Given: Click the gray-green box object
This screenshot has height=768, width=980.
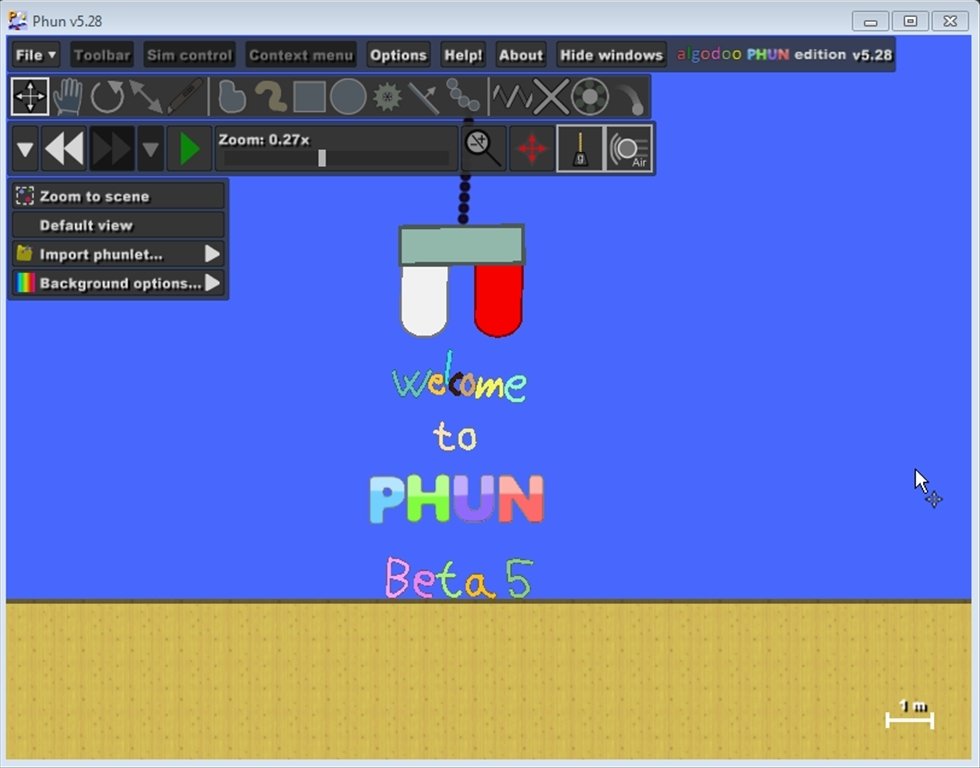Looking at the screenshot, I should pos(461,245).
